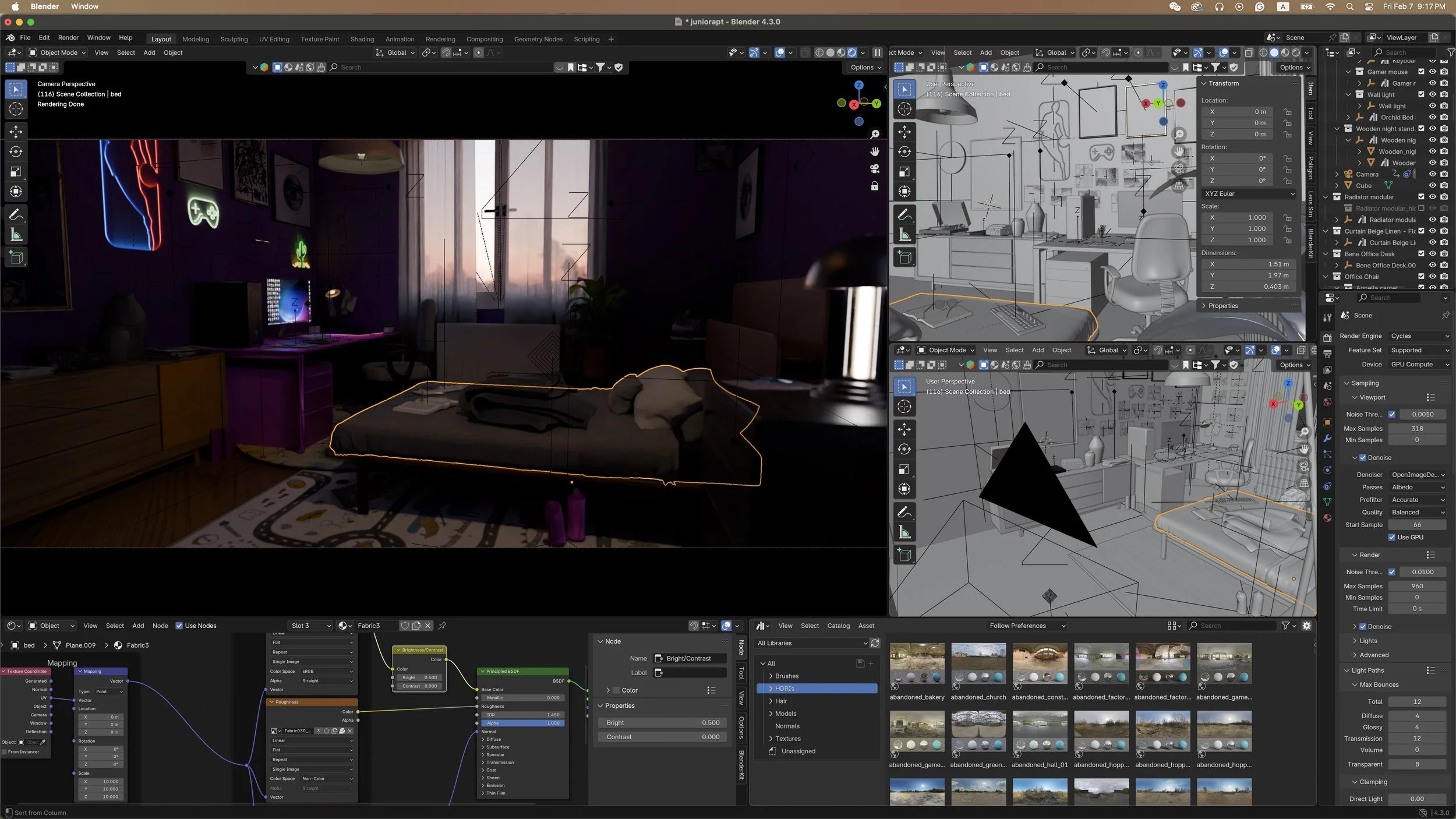The height and width of the screenshot is (819, 1456).
Task: Open the Slot 3 material slot dropdown
Action: click(310, 626)
